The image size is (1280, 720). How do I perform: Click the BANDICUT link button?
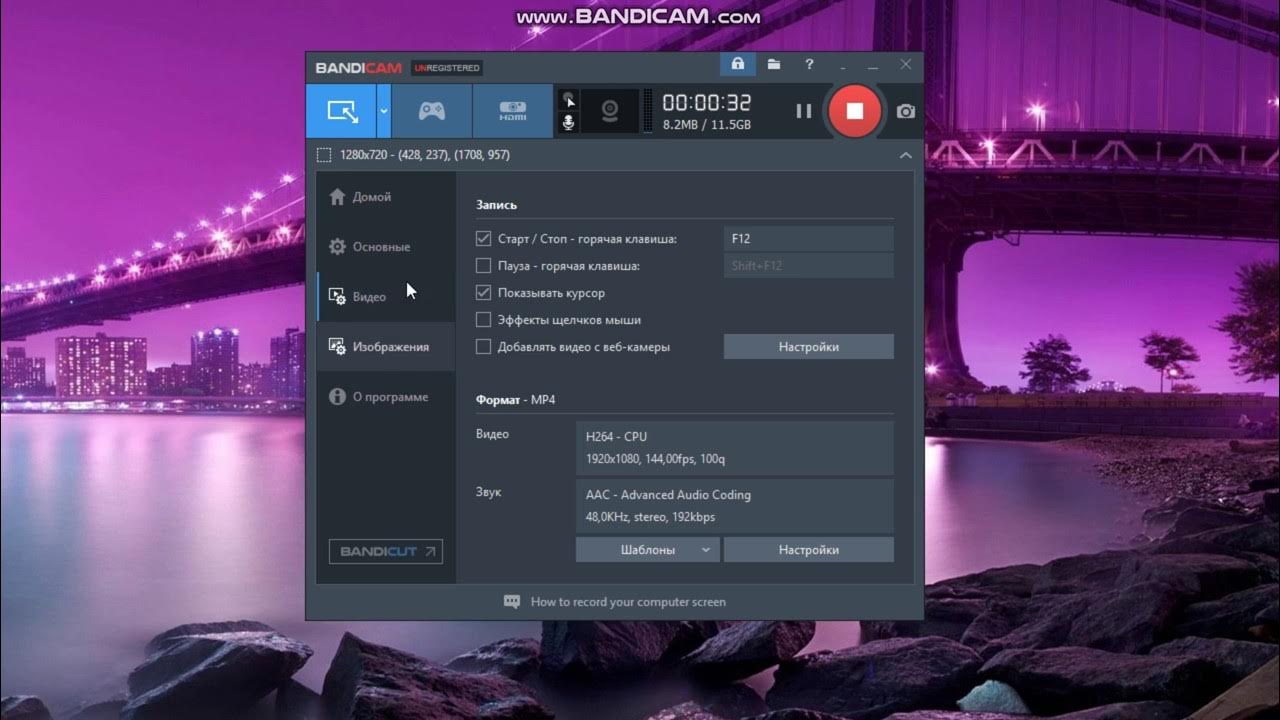tap(386, 552)
